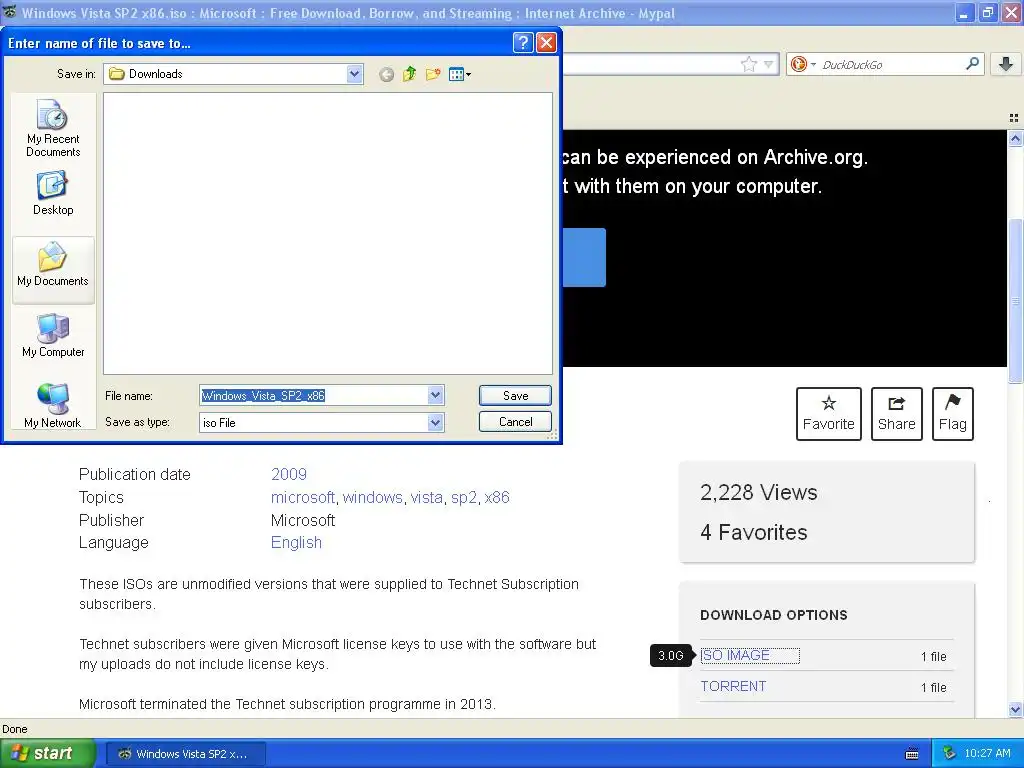Click the Favorite star button
This screenshot has height=768, width=1024.
coord(829,414)
